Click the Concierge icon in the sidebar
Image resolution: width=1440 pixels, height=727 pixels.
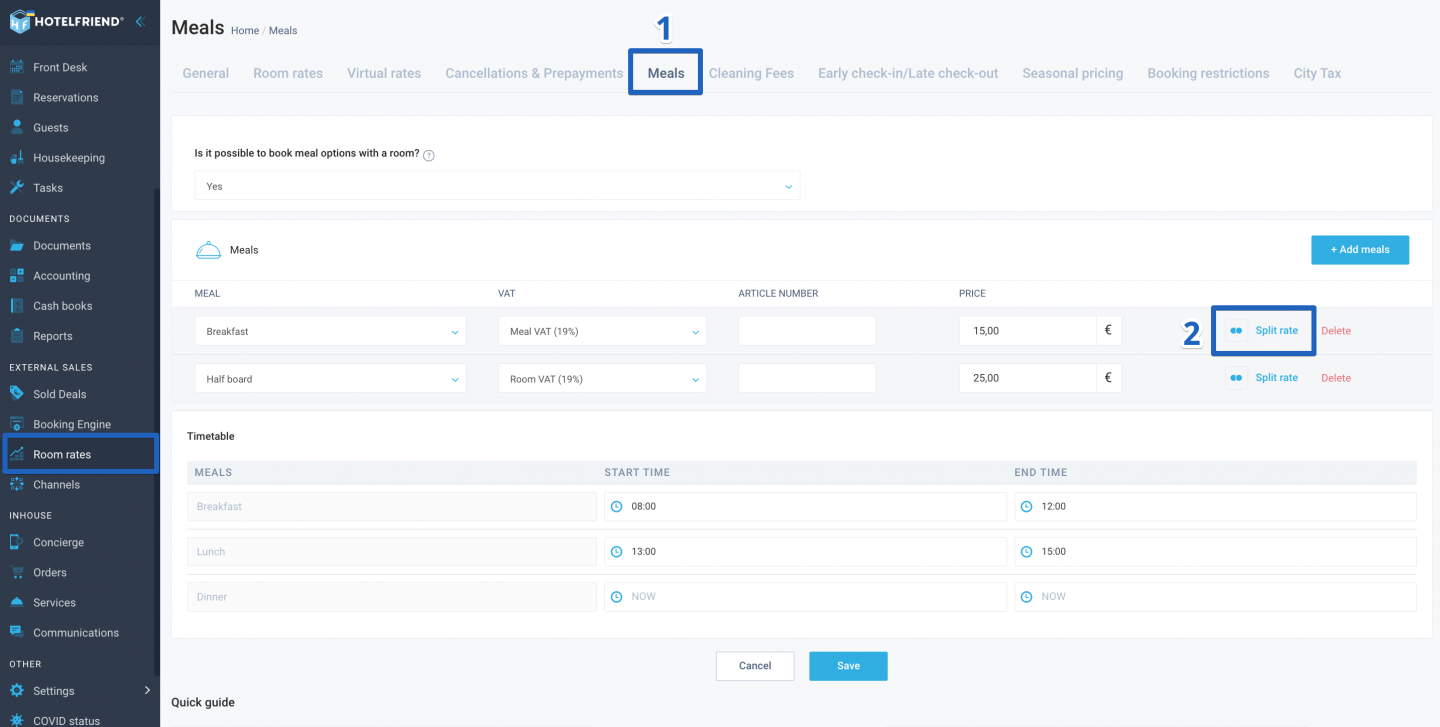pyautogui.click(x=17, y=542)
